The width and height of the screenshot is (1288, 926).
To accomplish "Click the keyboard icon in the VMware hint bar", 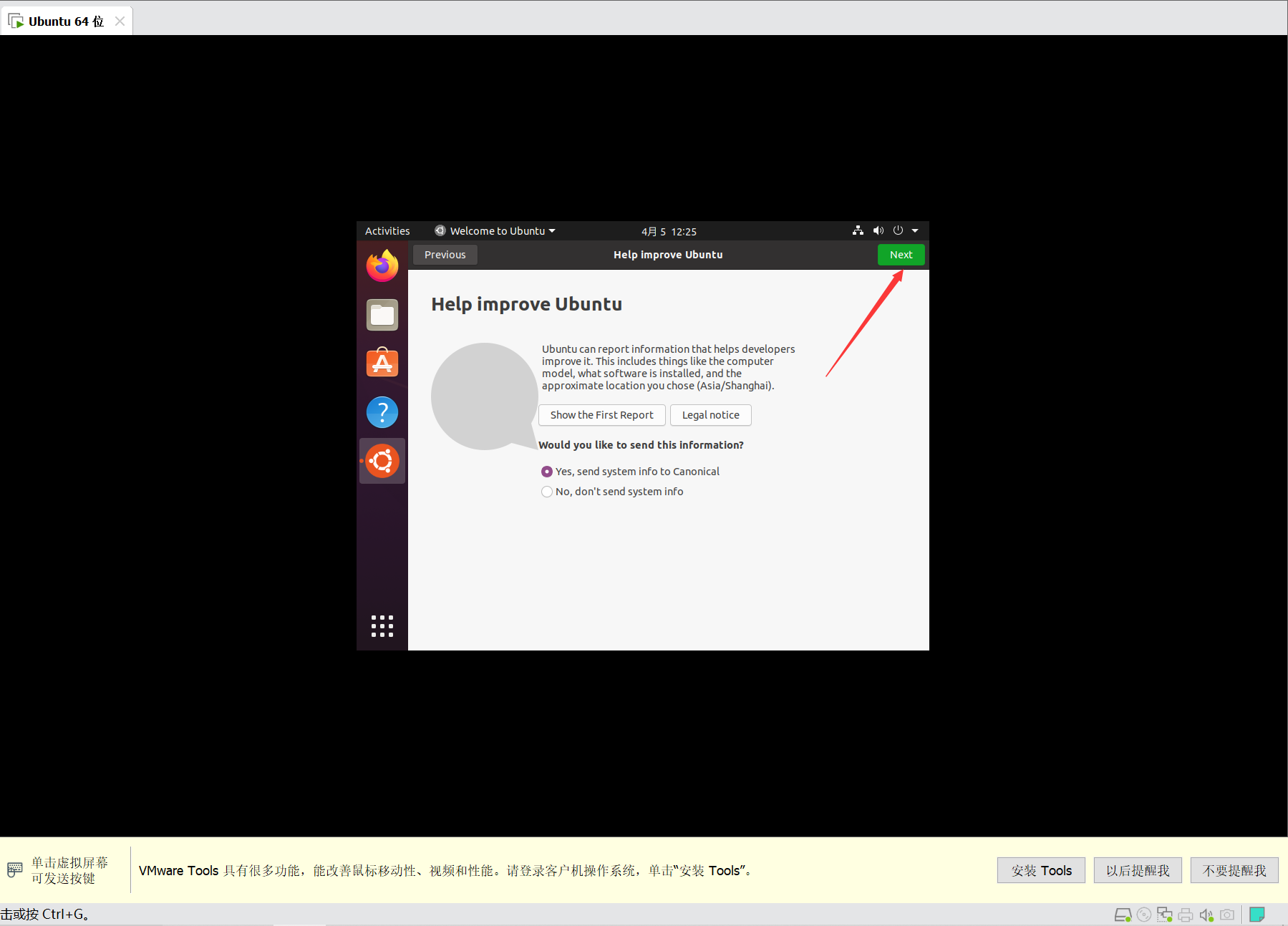I will click(x=15, y=870).
